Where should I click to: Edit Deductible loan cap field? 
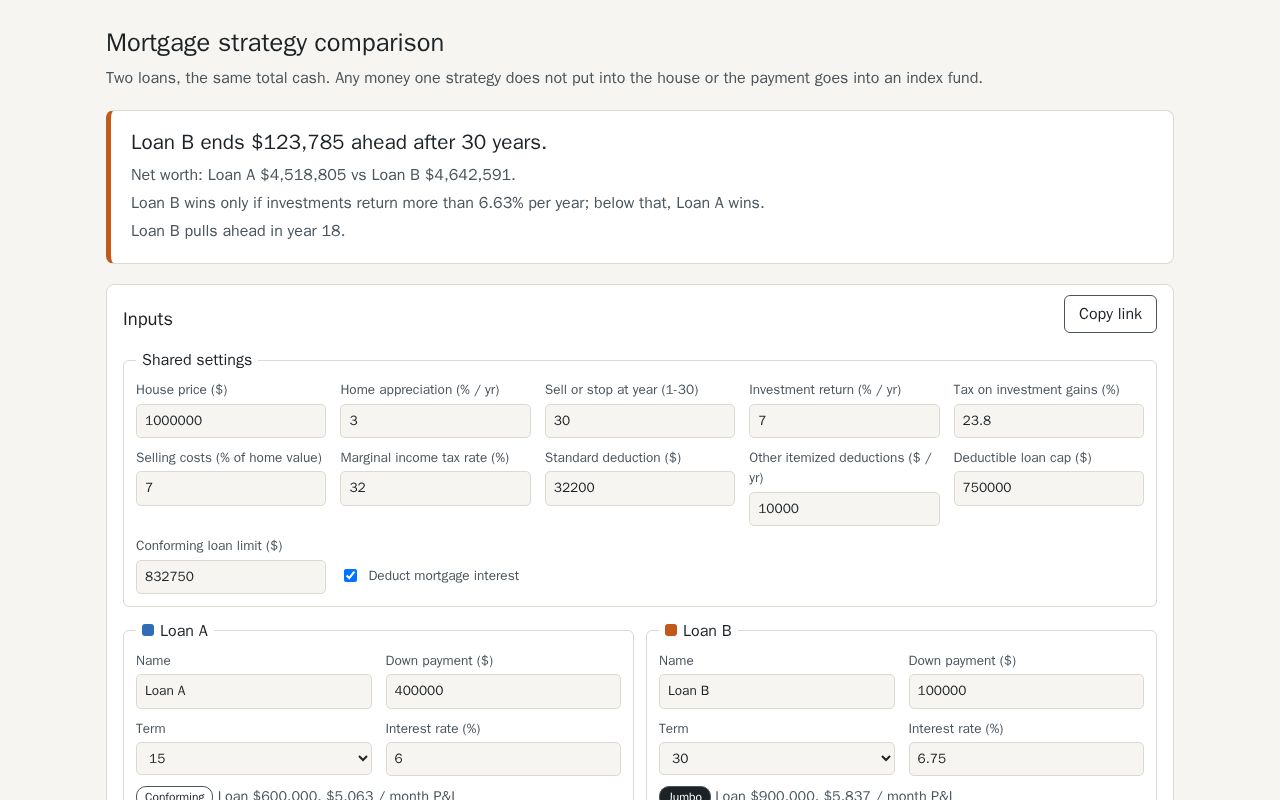pyautogui.click(x=1049, y=488)
